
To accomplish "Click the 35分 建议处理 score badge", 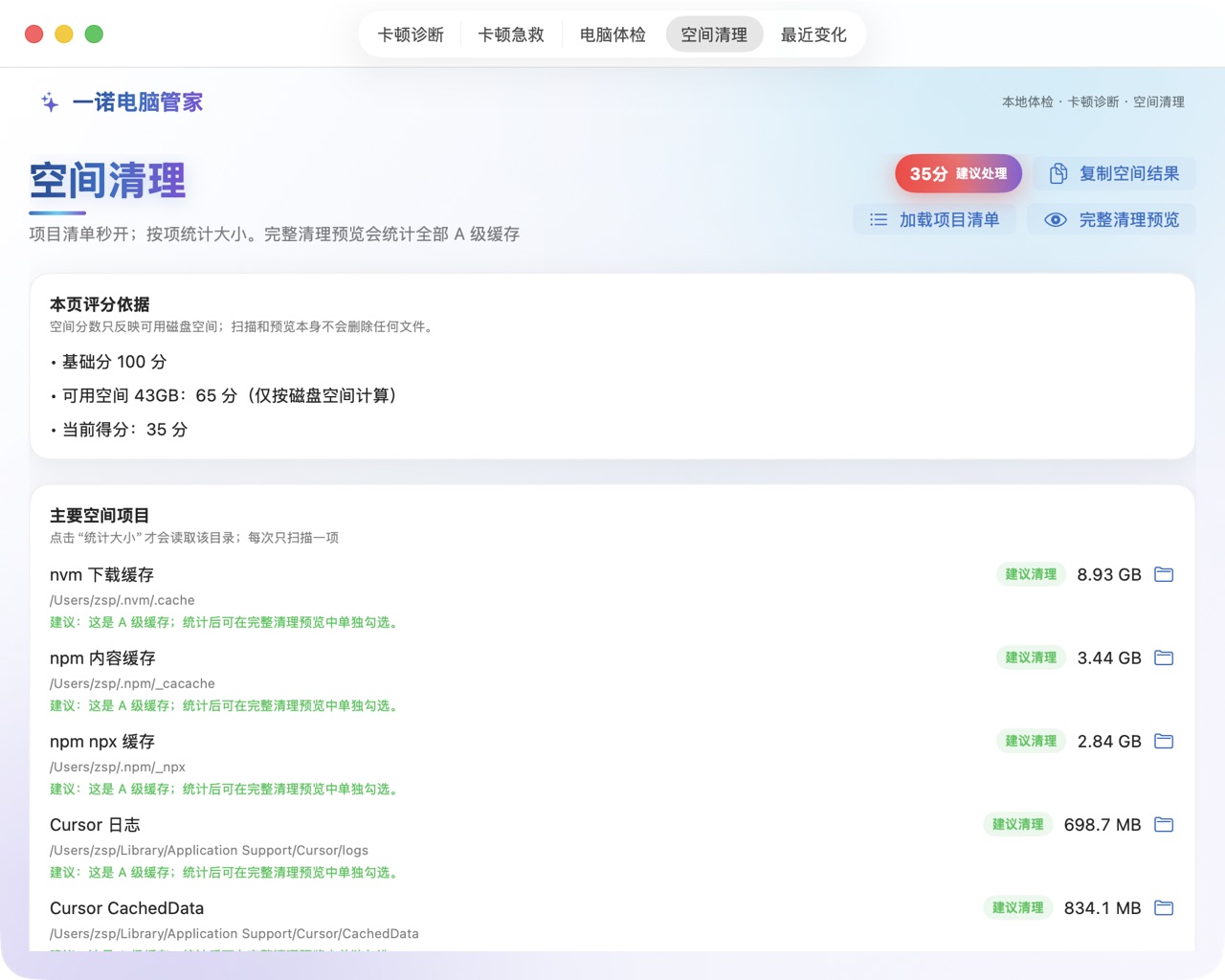I will [958, 173].
